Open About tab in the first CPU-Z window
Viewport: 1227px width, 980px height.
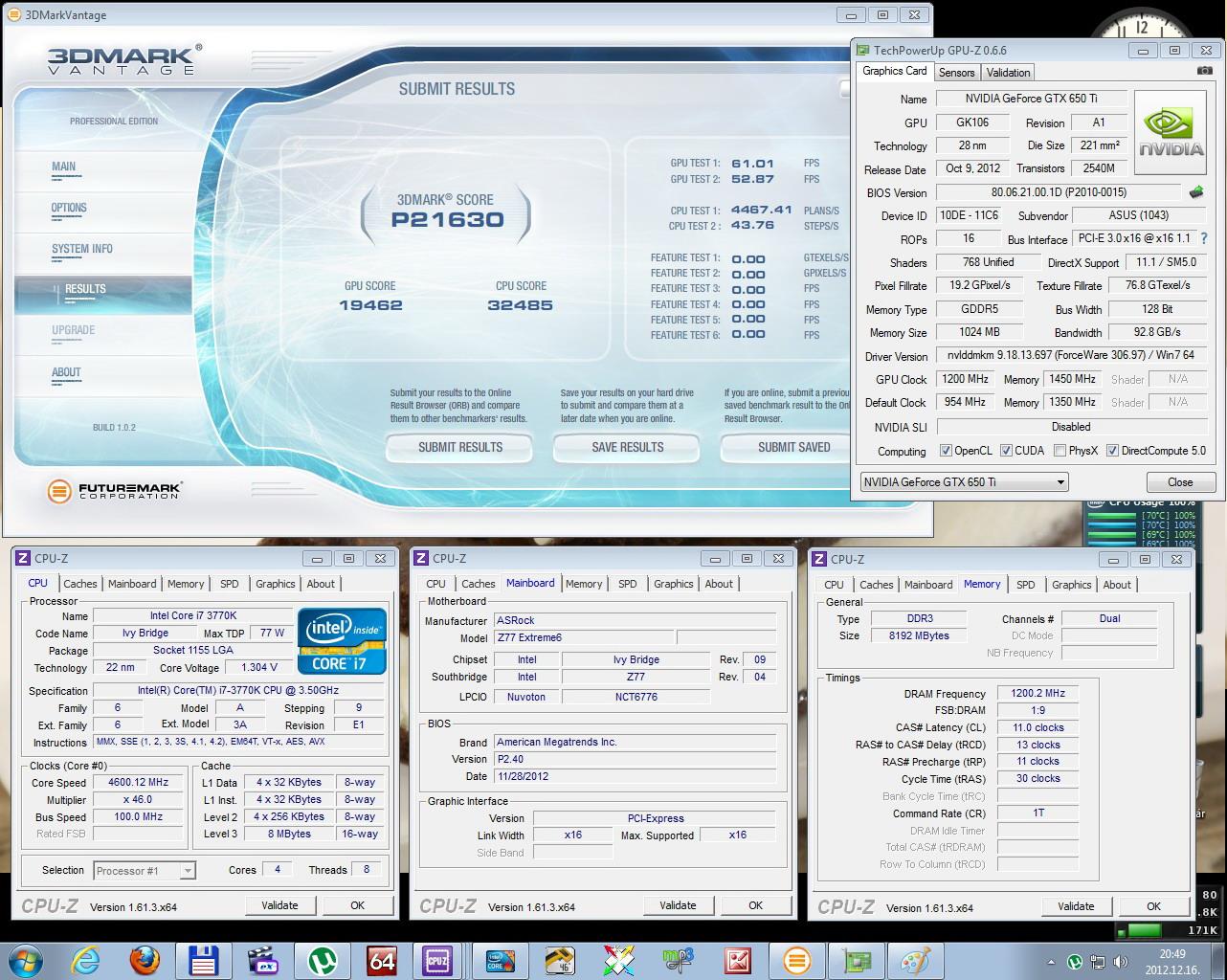tap(321, 584)
